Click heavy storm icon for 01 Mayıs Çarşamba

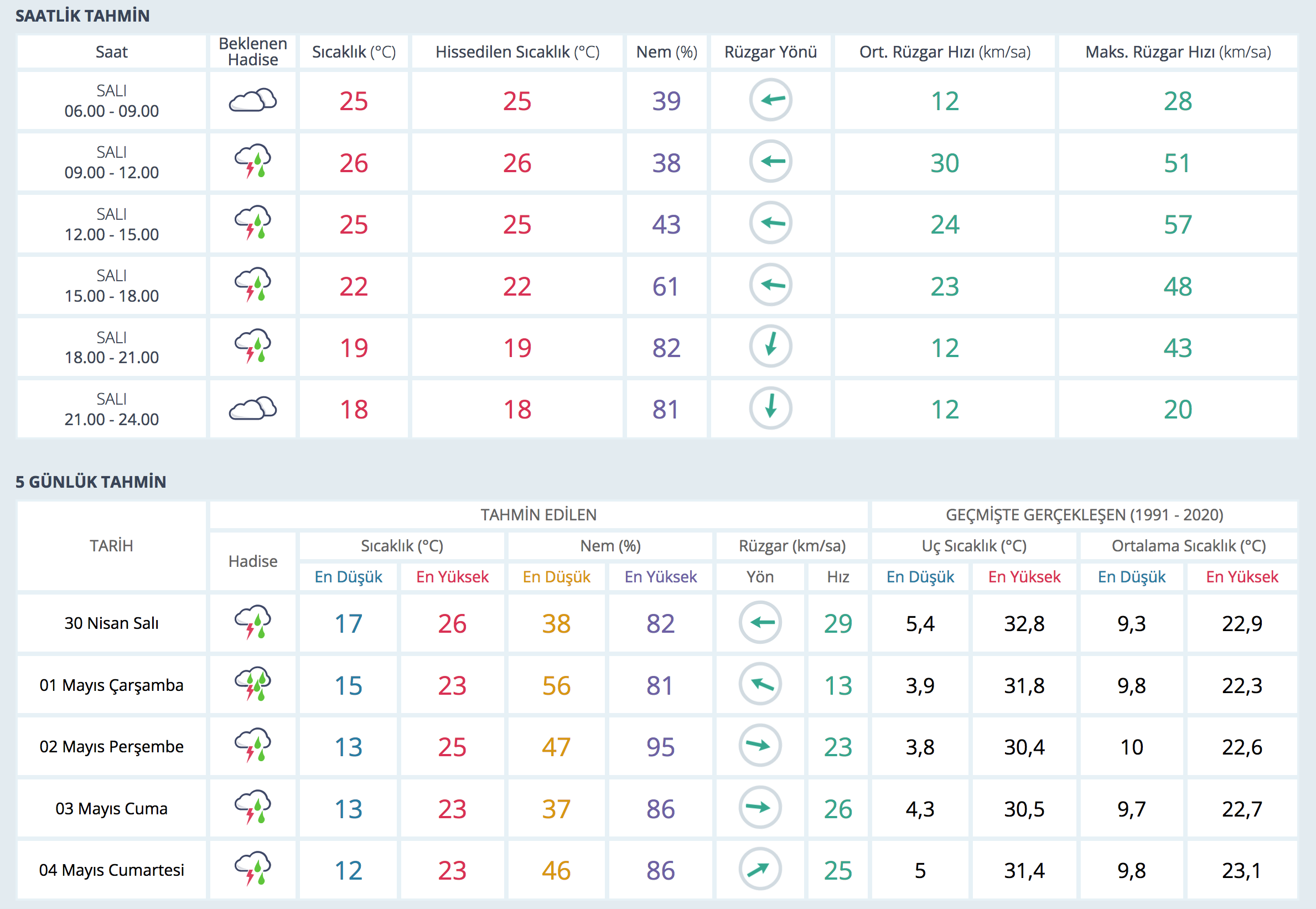(253, 684)
